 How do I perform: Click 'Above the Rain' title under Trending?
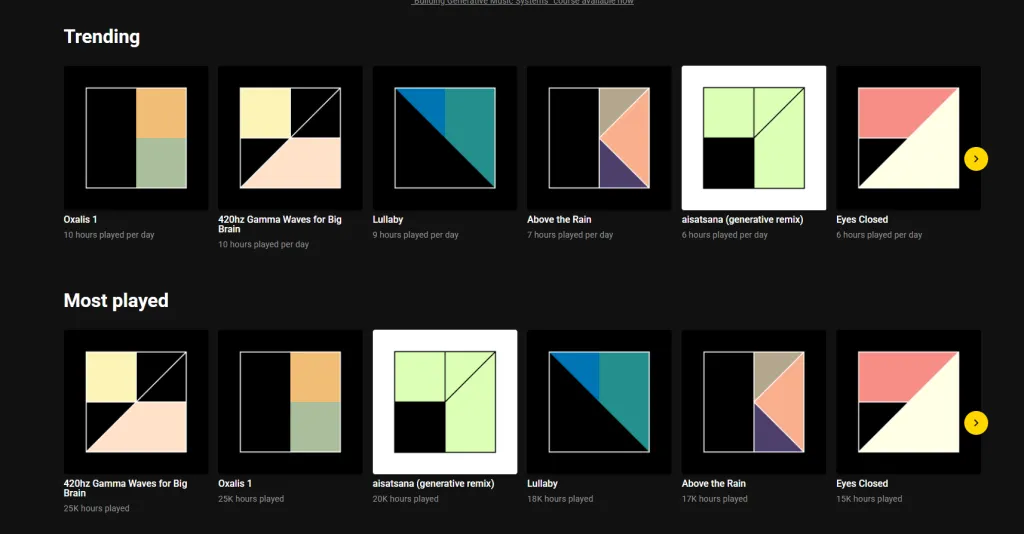click(559, 219)
